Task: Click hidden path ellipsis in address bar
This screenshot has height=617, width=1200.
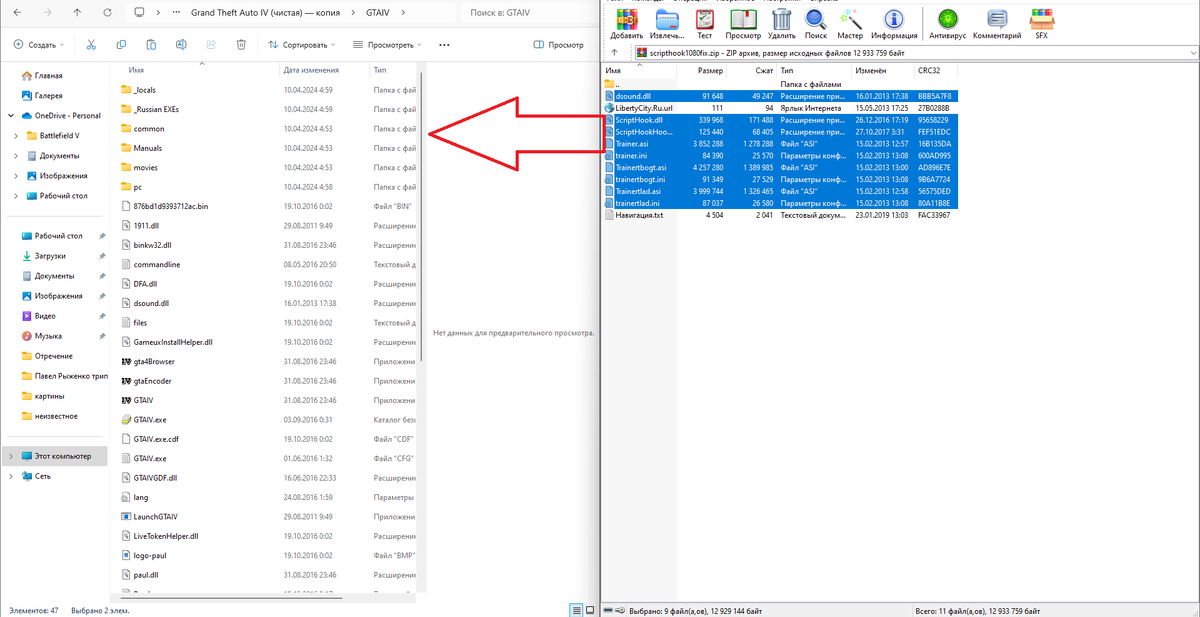Action: tap(177, 13)
